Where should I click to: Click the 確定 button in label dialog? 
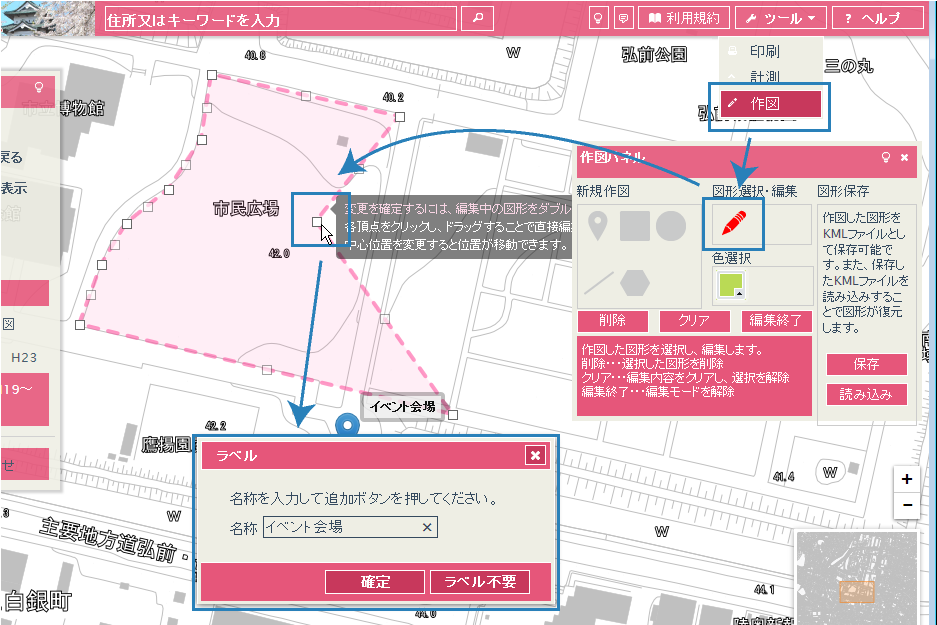[x=375, y=582]
